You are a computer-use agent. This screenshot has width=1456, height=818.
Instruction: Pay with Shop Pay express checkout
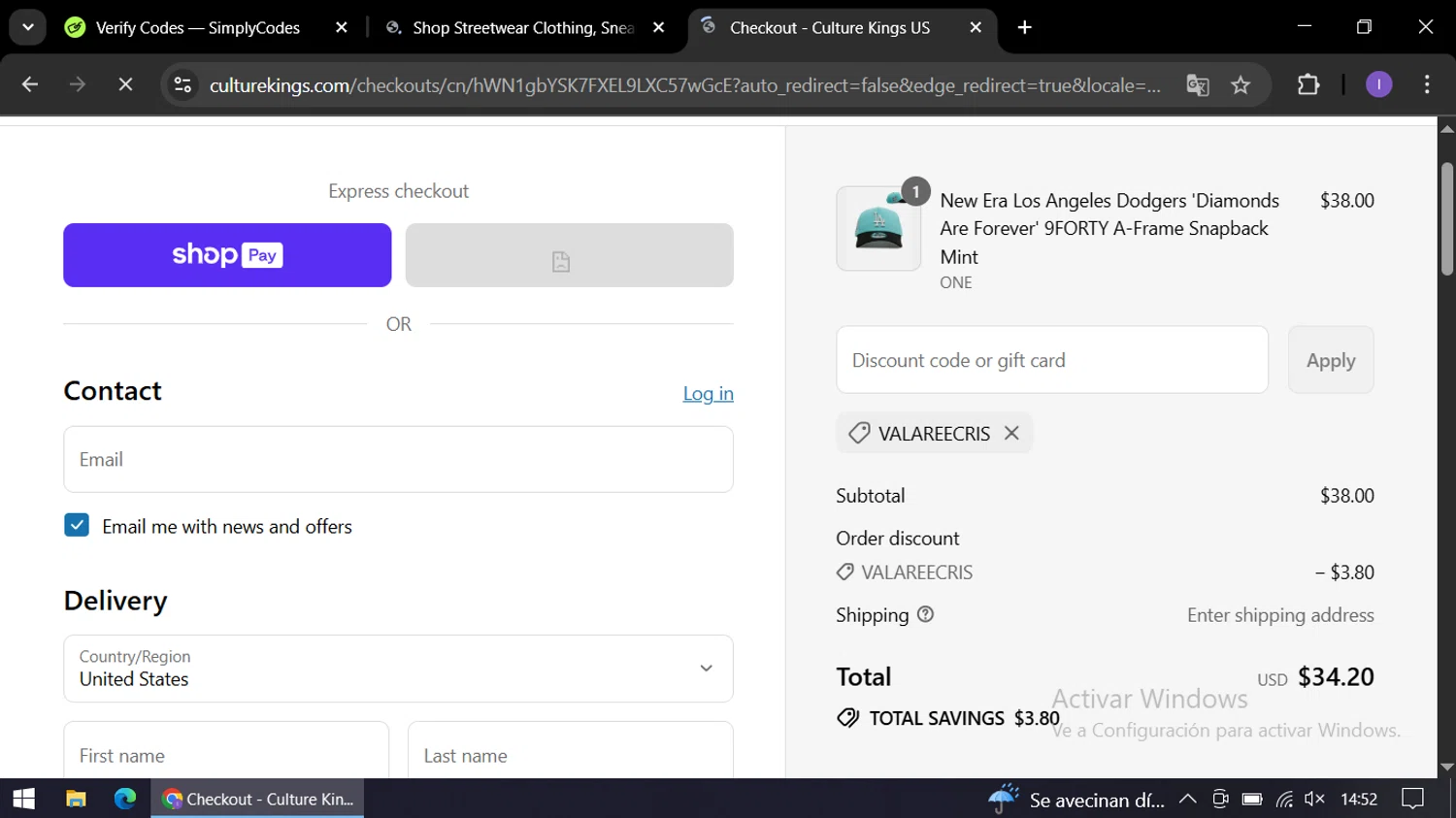pos(227,255)
